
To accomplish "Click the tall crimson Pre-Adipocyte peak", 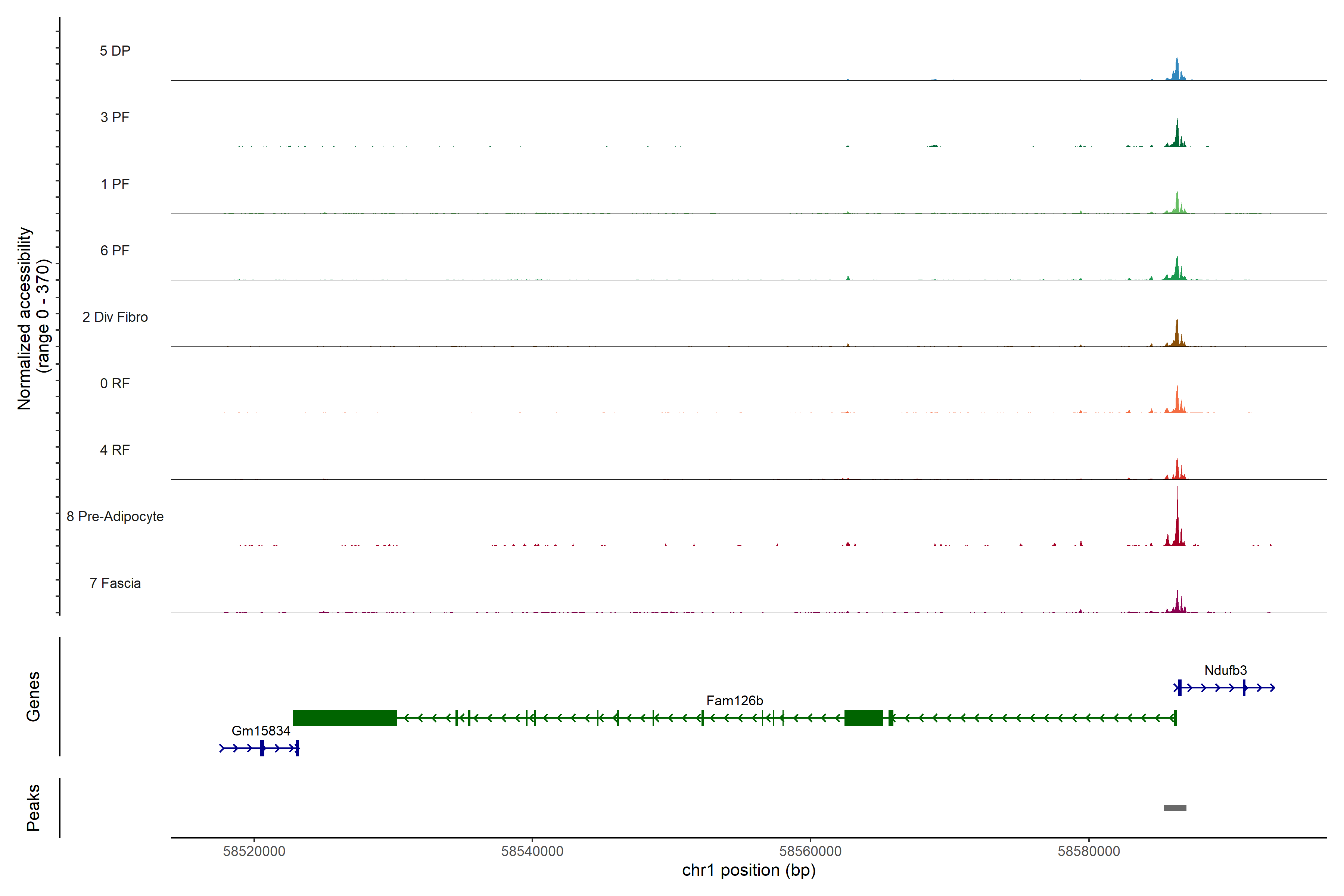I will coord(1177,529).
